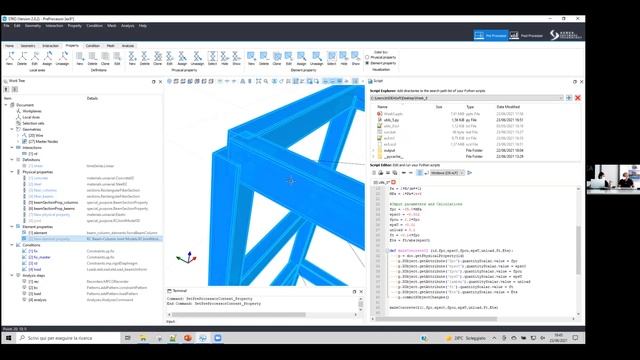Viewport: 640px width, 360px height.
Task: Remove the directory with the red X icon
Action: [x=578, y=98]
